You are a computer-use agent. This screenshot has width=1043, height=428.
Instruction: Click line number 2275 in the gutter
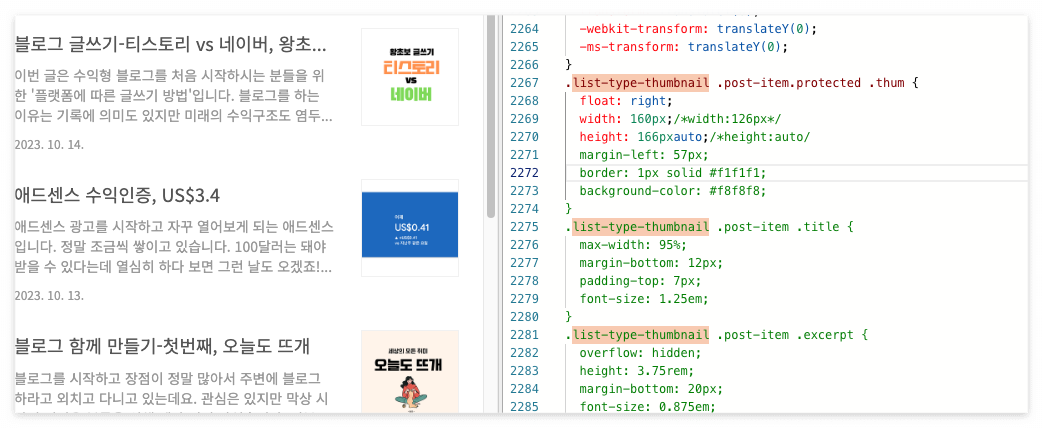point(524,227)
